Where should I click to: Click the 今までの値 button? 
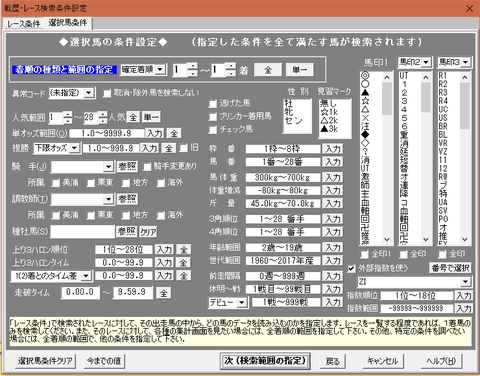click(104, 361)
